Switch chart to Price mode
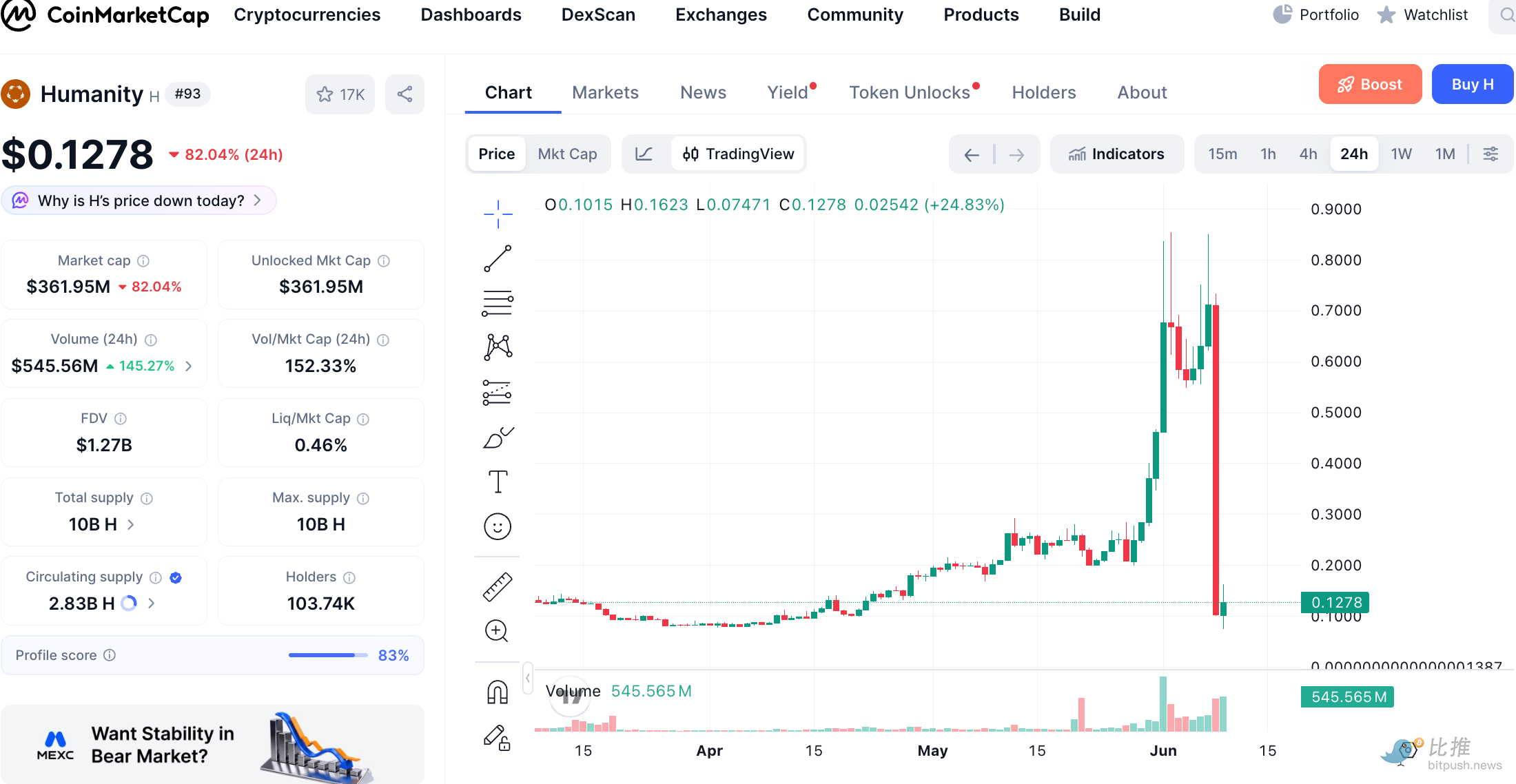 (x=497, y=154)
